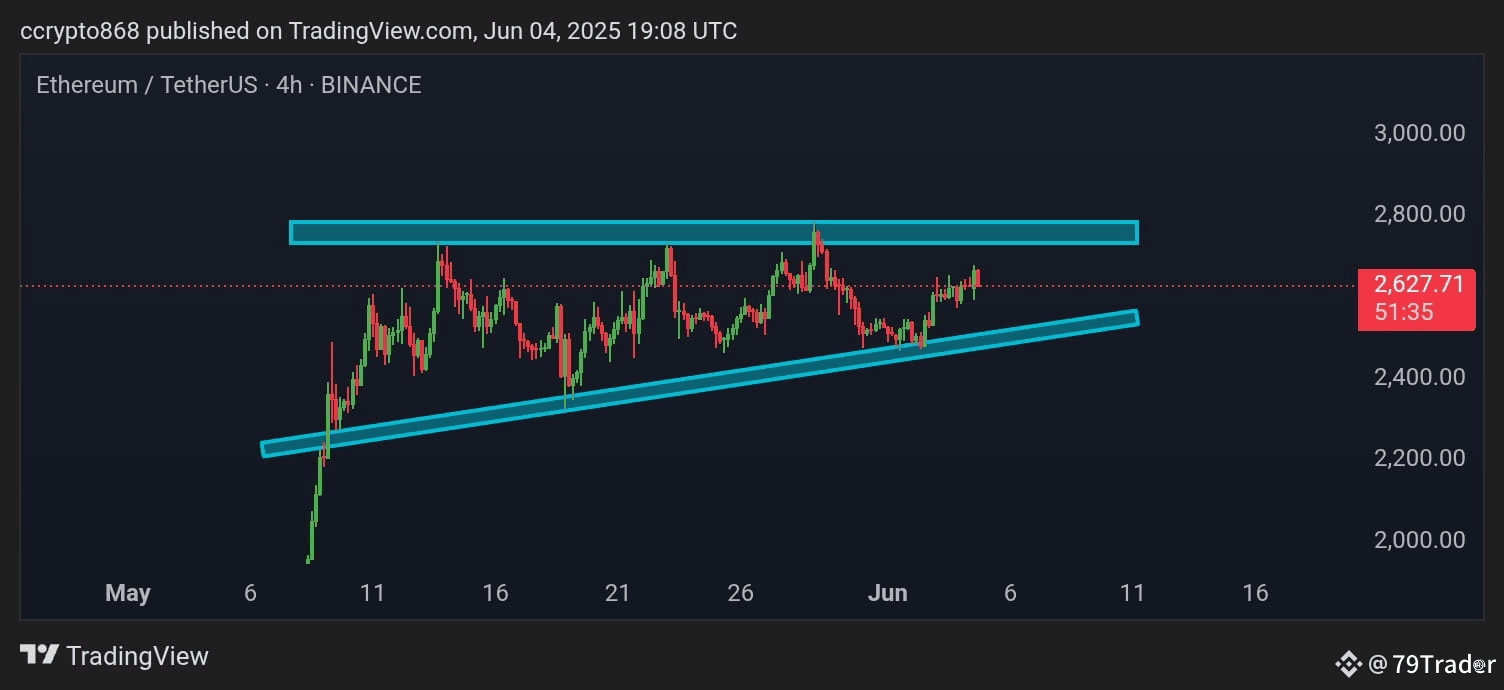The height and width of the screenshot is (690, 1504).
Task: Click the 2,800.00 price axis label
Action: click(x=1420, y=214)
